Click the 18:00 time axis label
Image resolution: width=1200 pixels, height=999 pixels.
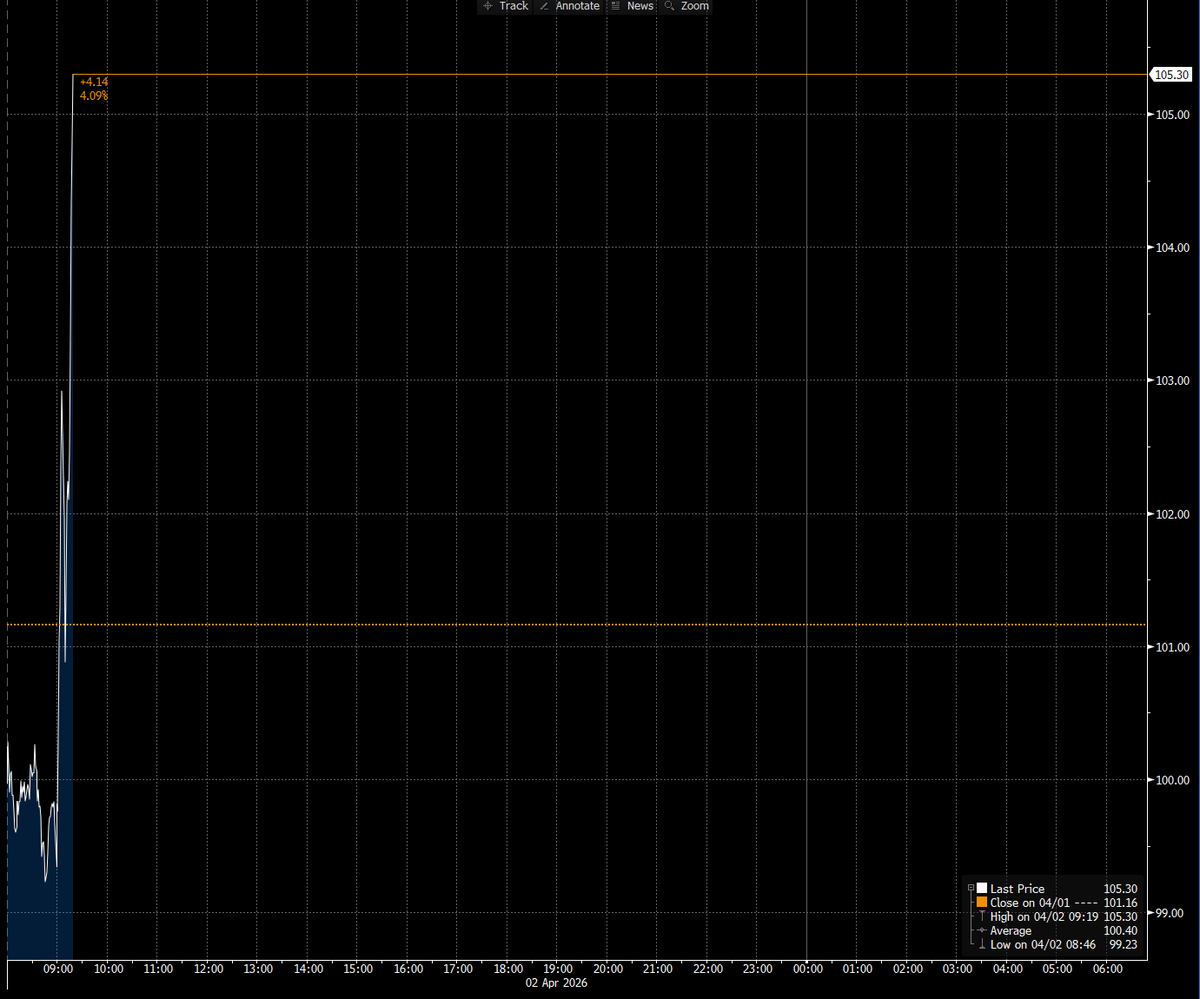point(508,968)
